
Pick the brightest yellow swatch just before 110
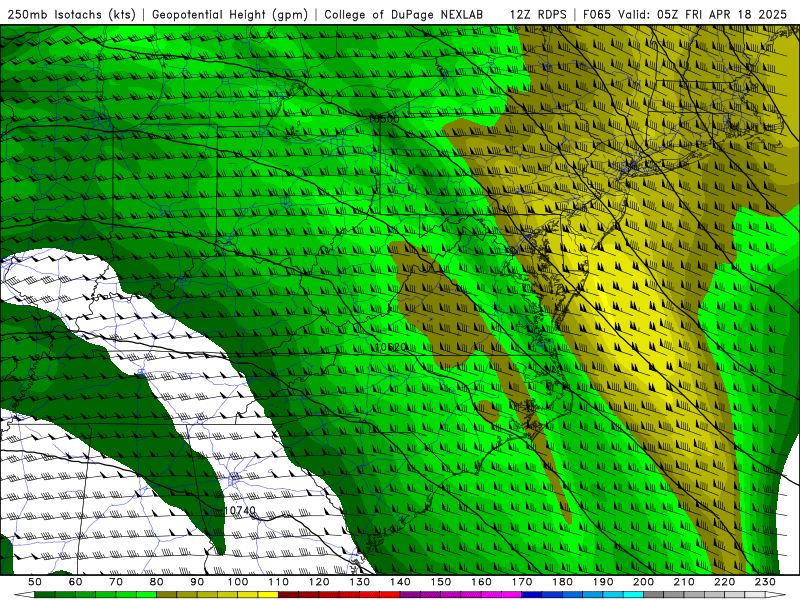268,595
